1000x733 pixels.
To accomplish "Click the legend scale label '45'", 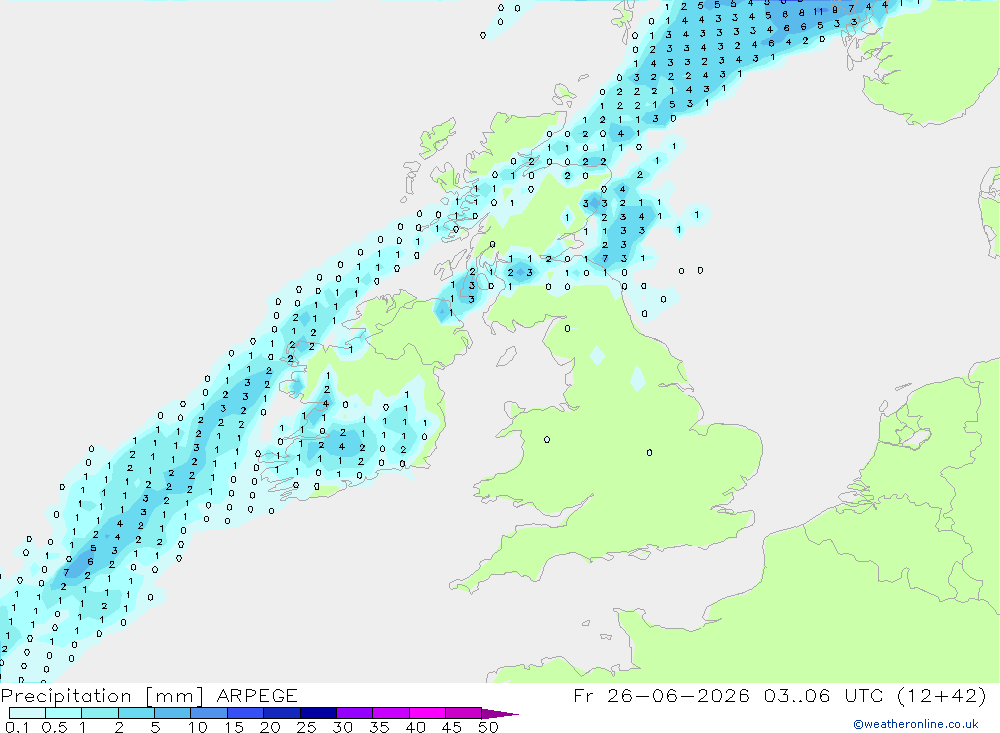I will coord(452,727).
